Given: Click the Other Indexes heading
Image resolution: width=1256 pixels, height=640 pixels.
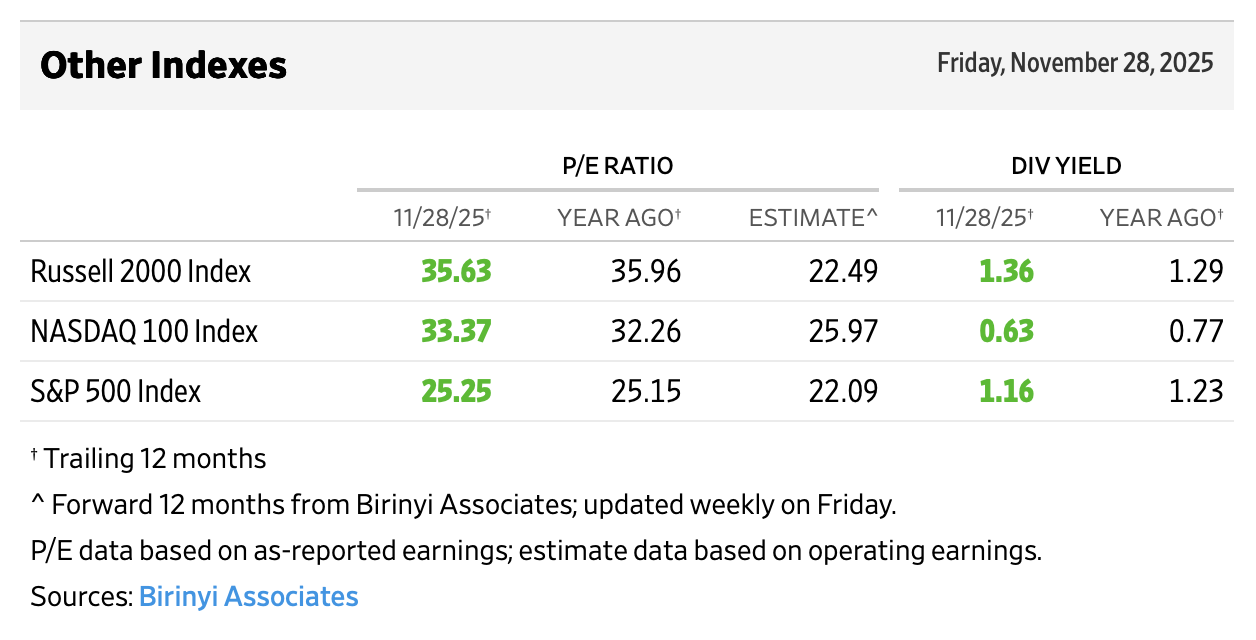Looking at the screenshot, I should point(163,66).
